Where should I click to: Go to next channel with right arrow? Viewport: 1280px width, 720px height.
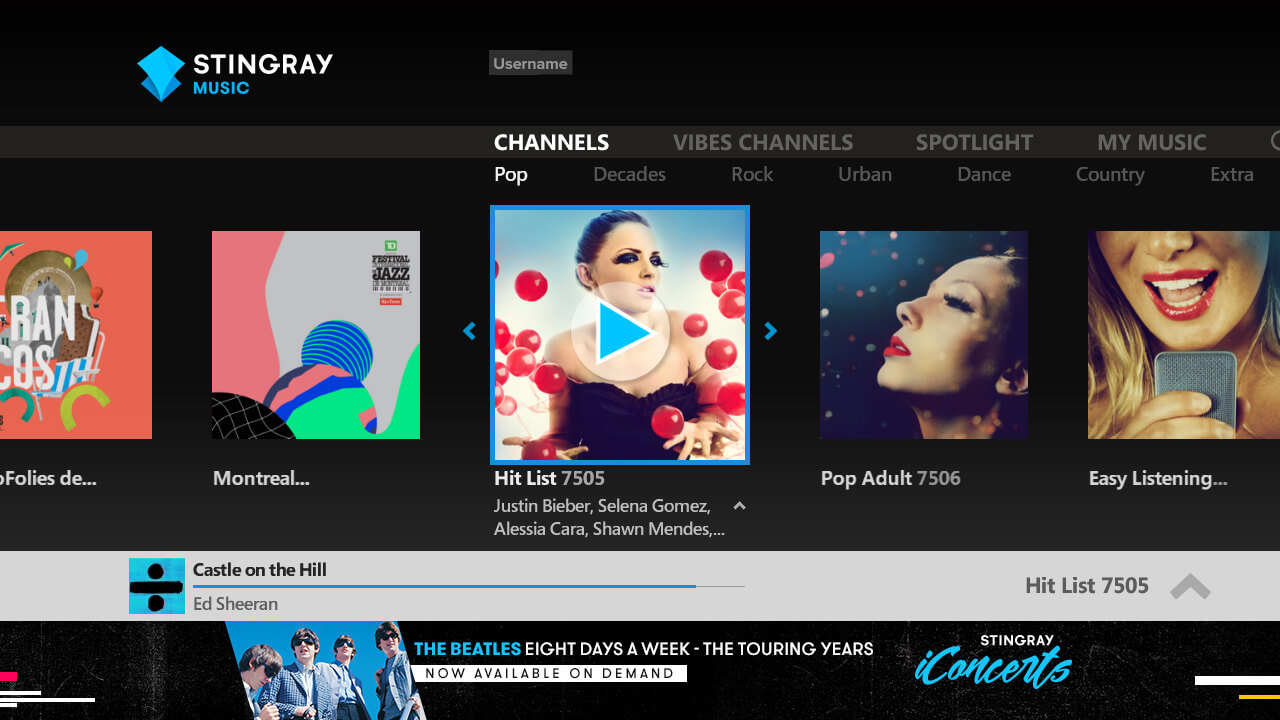click(x=770, y=331)
